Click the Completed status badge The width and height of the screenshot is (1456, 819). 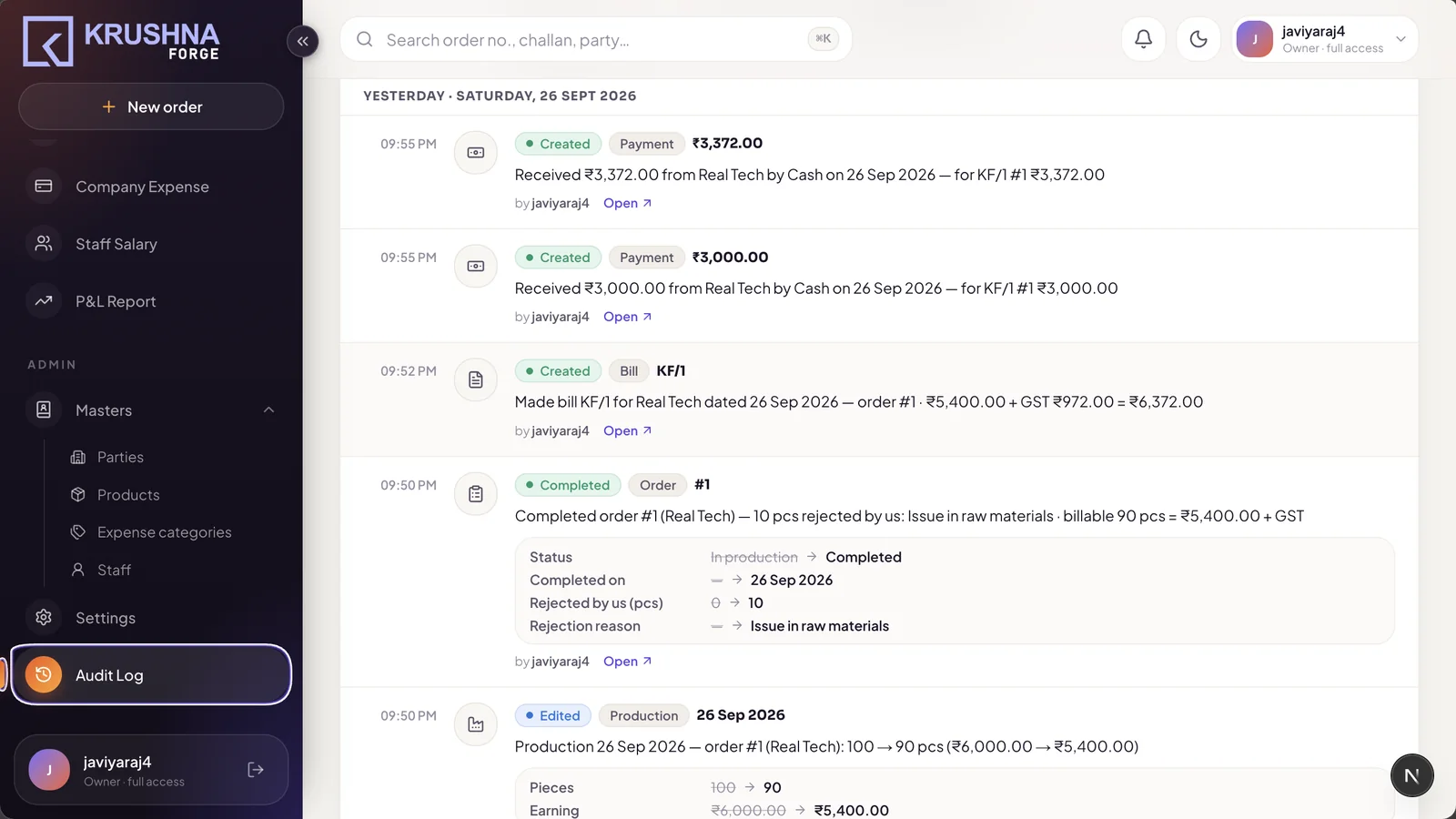568,485
